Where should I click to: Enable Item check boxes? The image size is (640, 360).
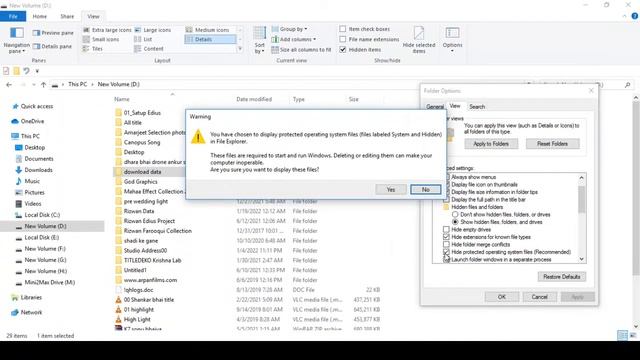pyautogui.click(x=343, y=29)
